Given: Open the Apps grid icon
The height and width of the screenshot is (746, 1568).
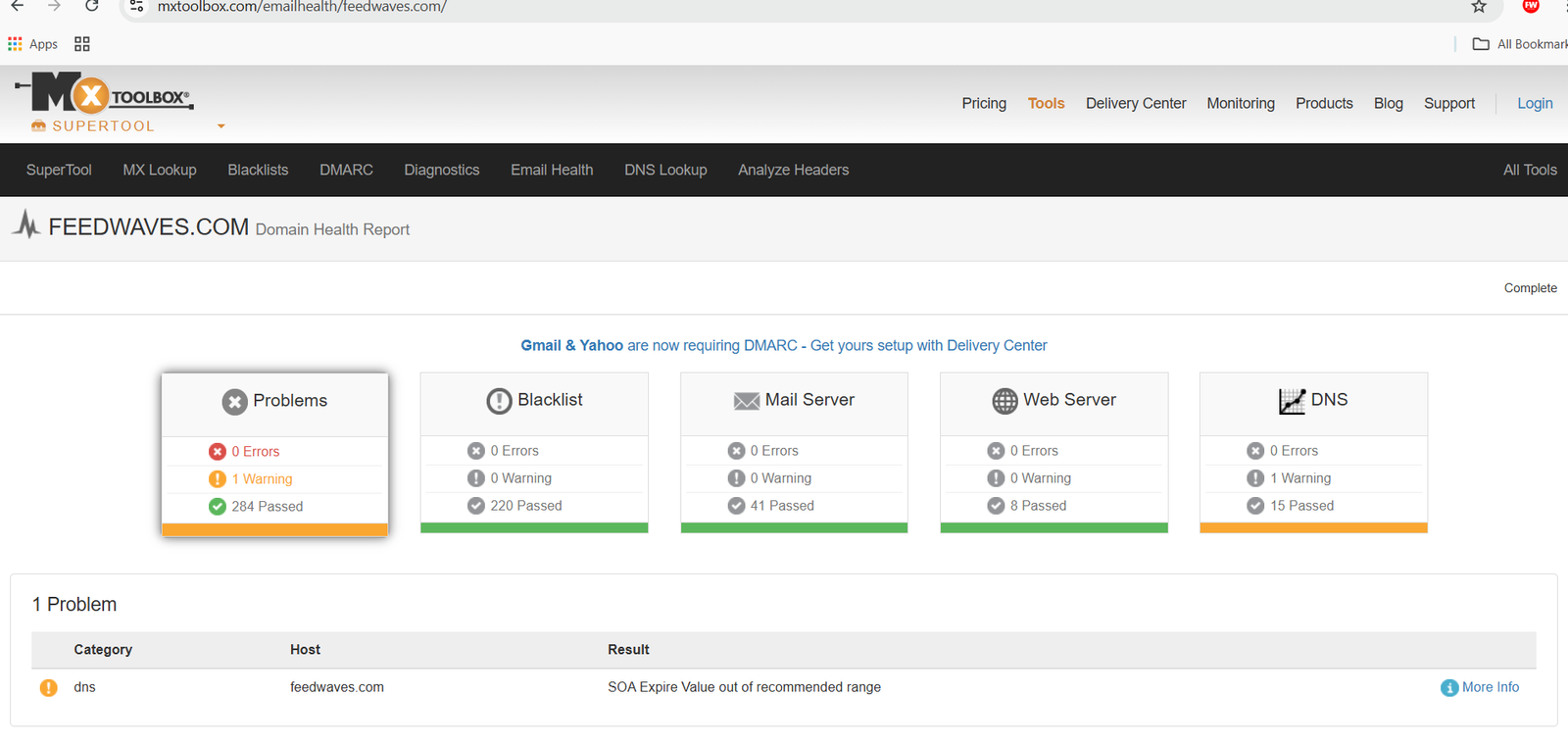Looking at the screenshot, I should point(15,44).
